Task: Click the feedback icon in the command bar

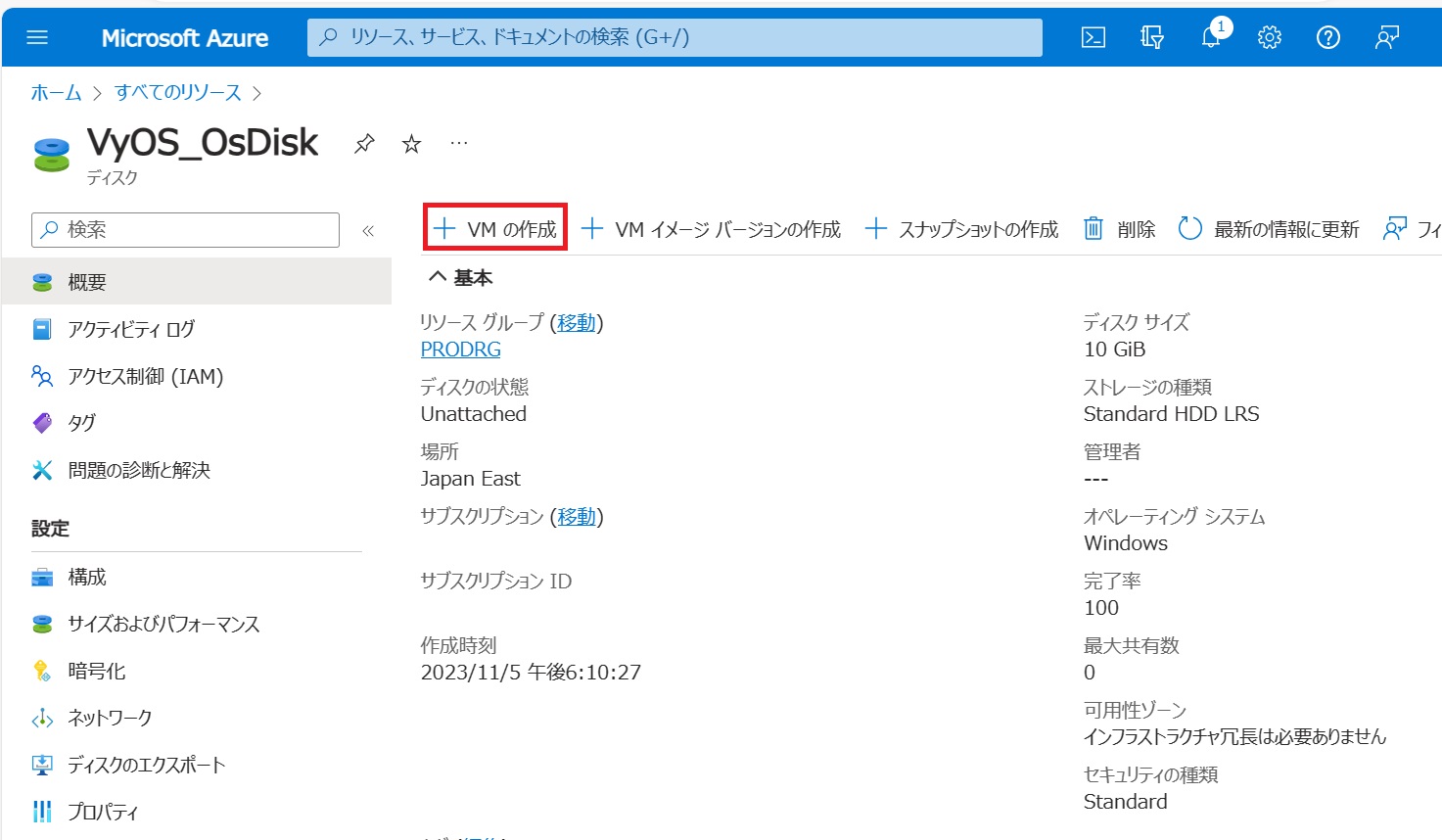Action: pos(1394,229)
